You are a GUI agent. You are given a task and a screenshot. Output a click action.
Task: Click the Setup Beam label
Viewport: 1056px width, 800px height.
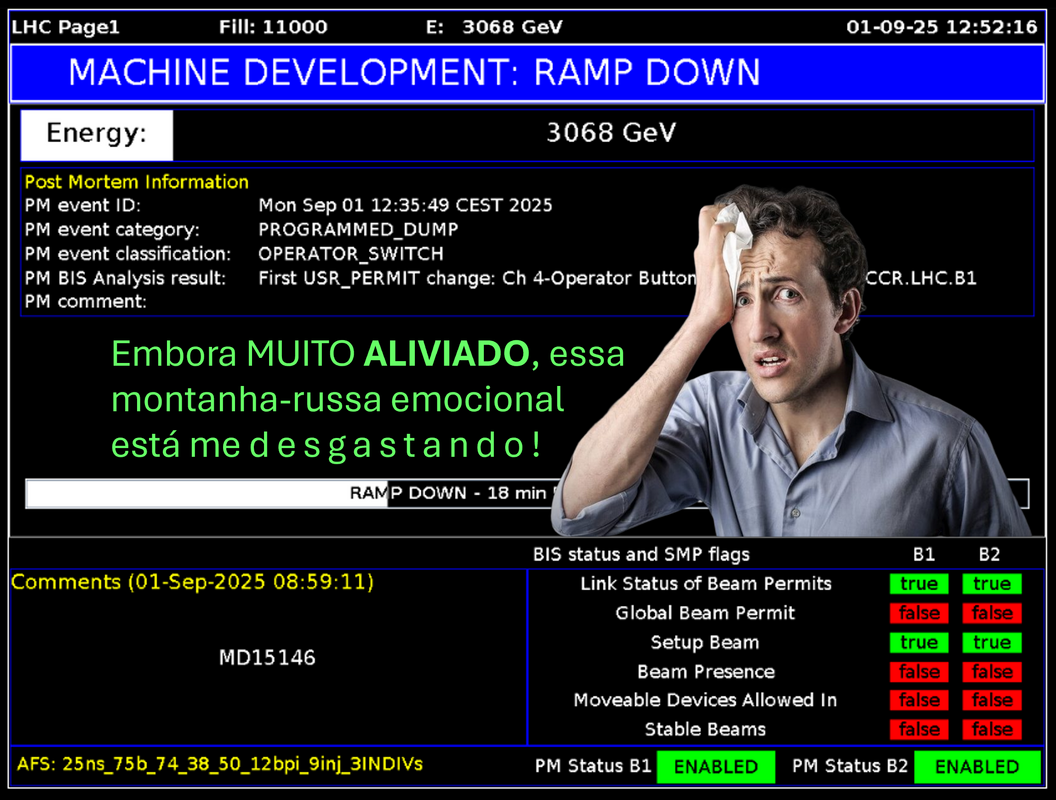[x=705, y=642]
